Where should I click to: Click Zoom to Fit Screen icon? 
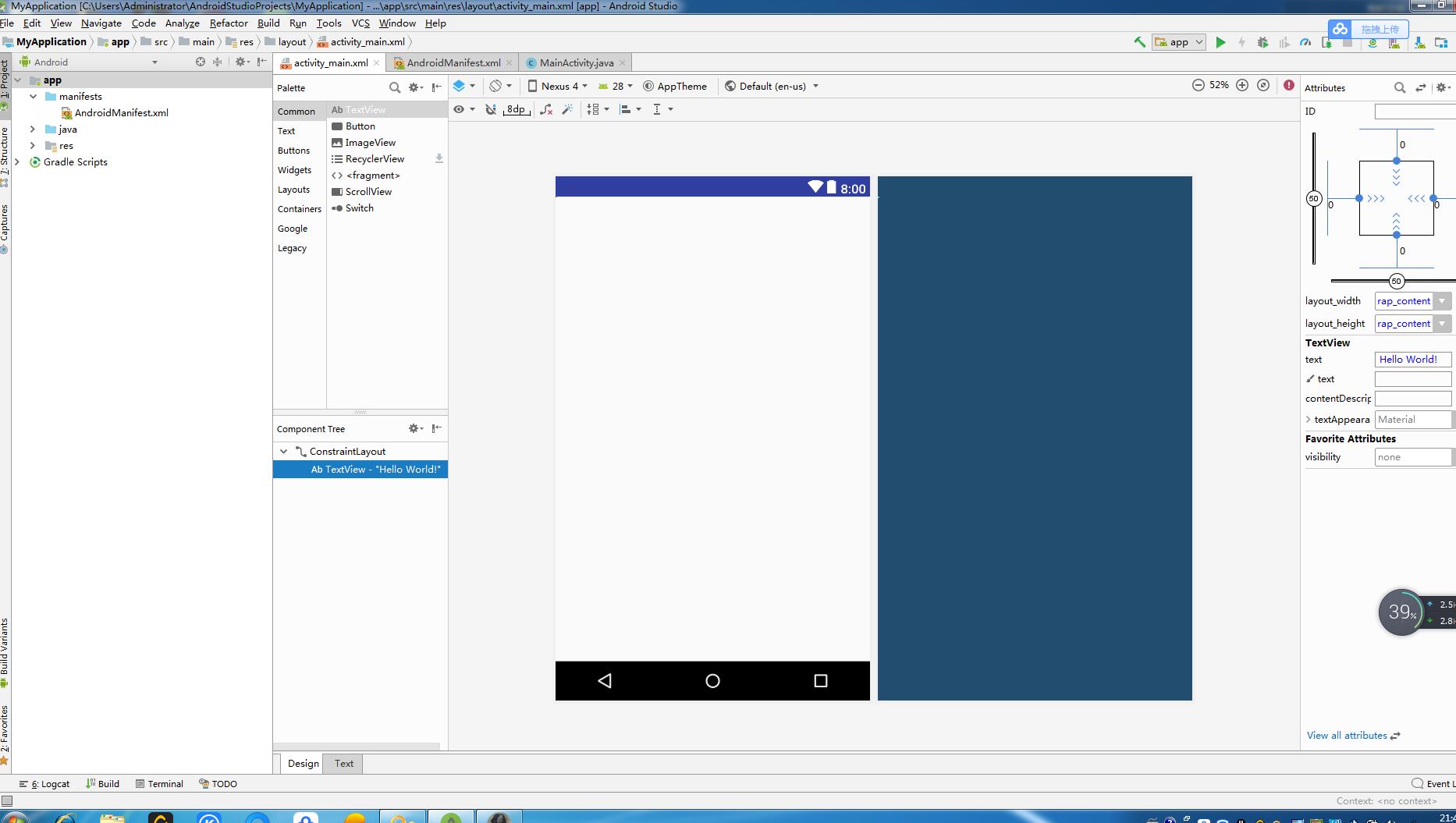(x=1263, y=85)
